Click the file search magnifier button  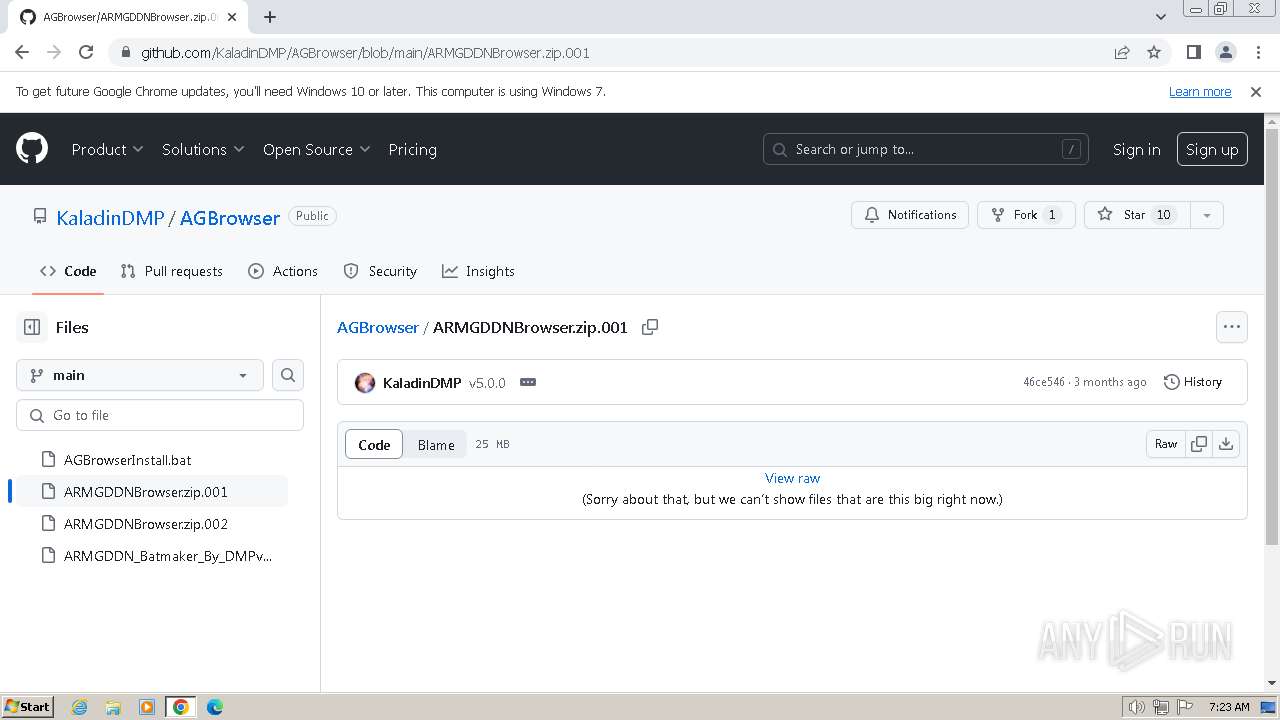(288, 375)
